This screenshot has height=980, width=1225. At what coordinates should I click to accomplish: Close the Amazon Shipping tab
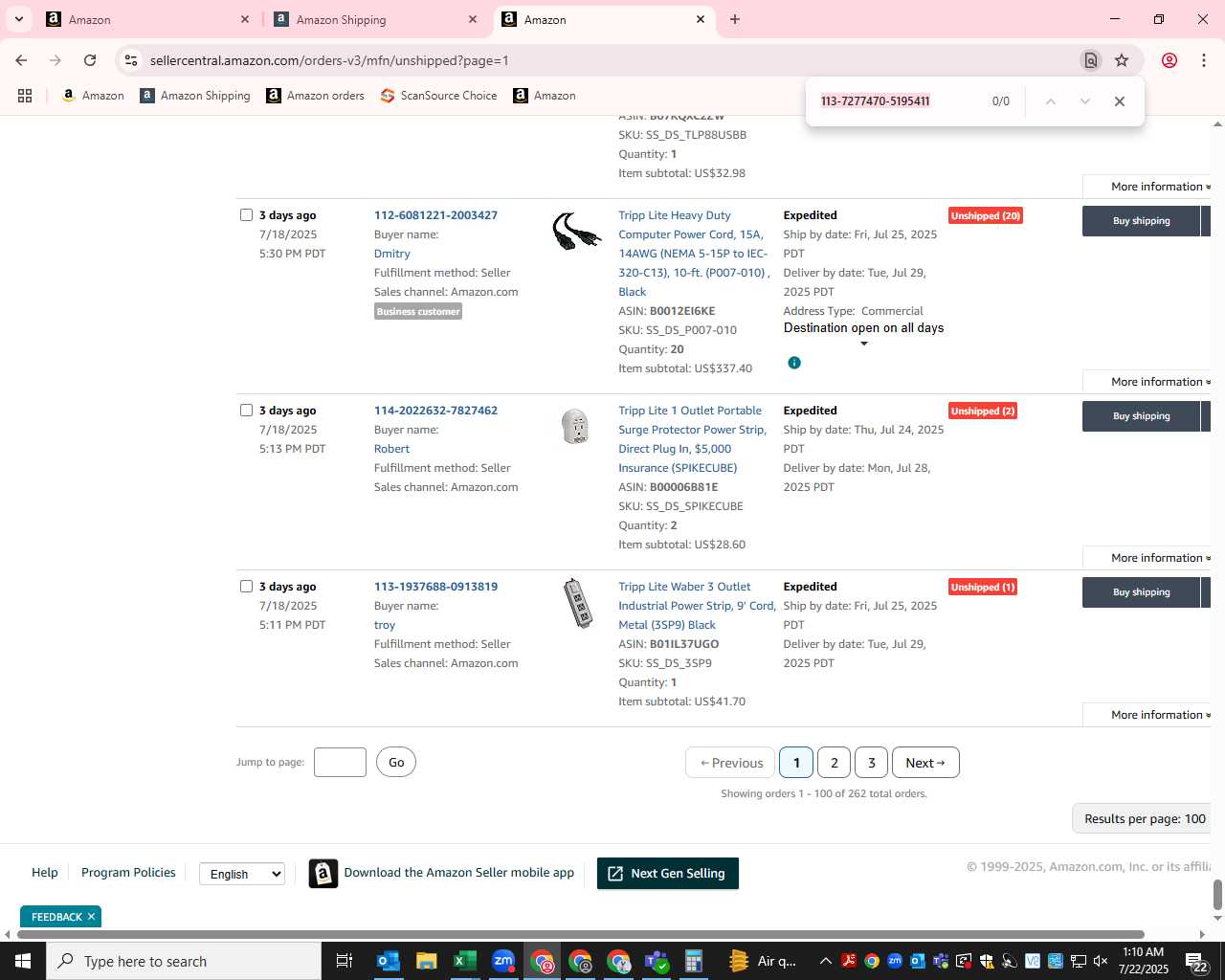coord(473,19)
